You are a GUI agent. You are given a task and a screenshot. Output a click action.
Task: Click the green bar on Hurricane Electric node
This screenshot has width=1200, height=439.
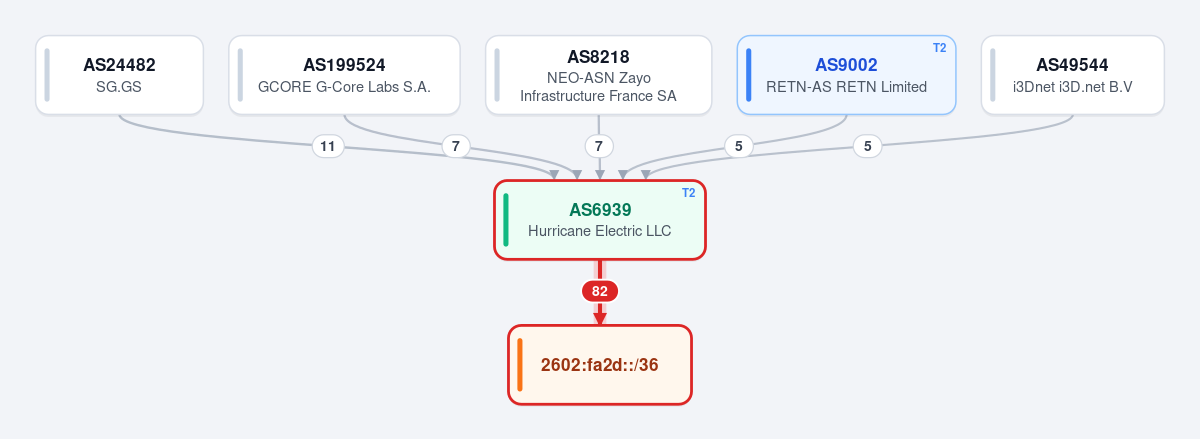(x=506, y=220)
